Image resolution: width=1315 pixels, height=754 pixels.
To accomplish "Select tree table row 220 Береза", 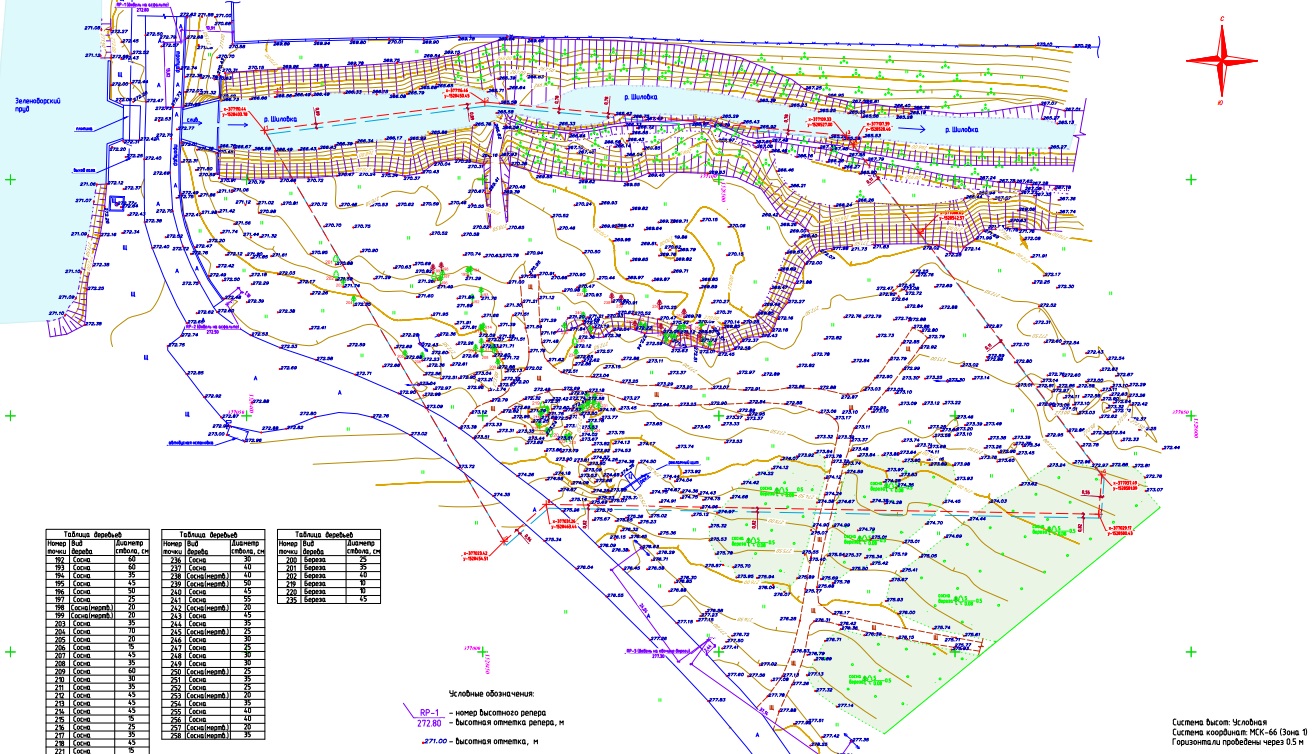I will [x=329, y=591].
